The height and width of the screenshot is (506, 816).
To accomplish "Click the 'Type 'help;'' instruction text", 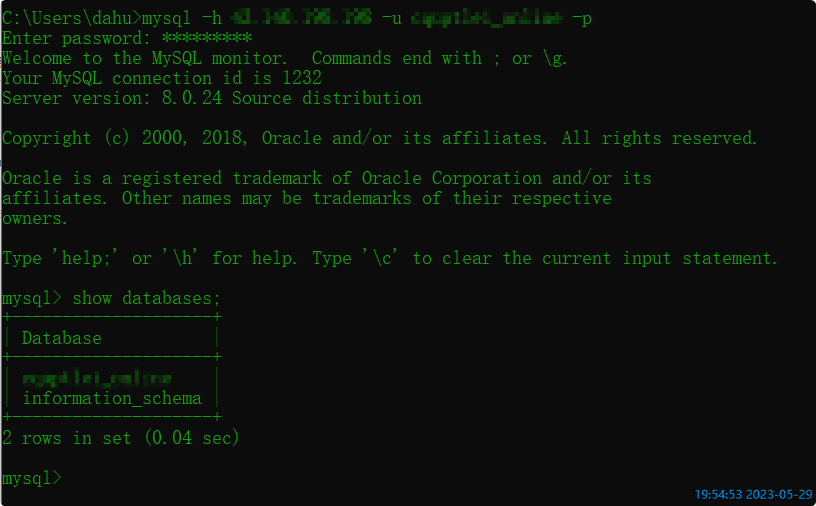I will pyautogui.click(x=60, y=258).
